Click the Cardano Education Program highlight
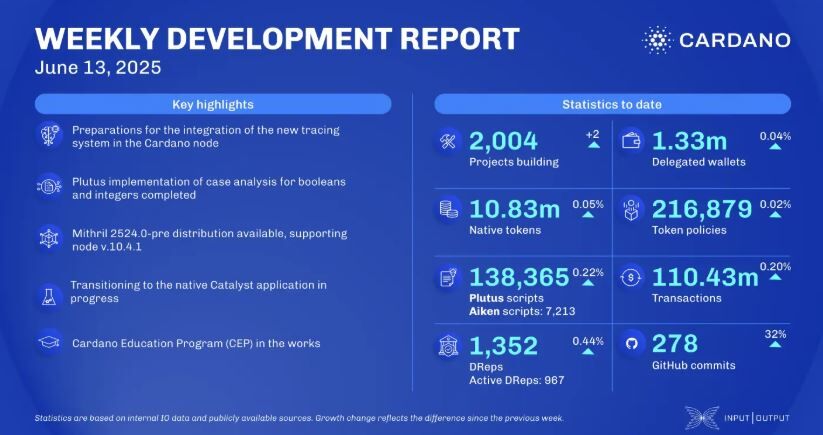The image size is (823, 435). pyautogui.click(x=196, y=344)
